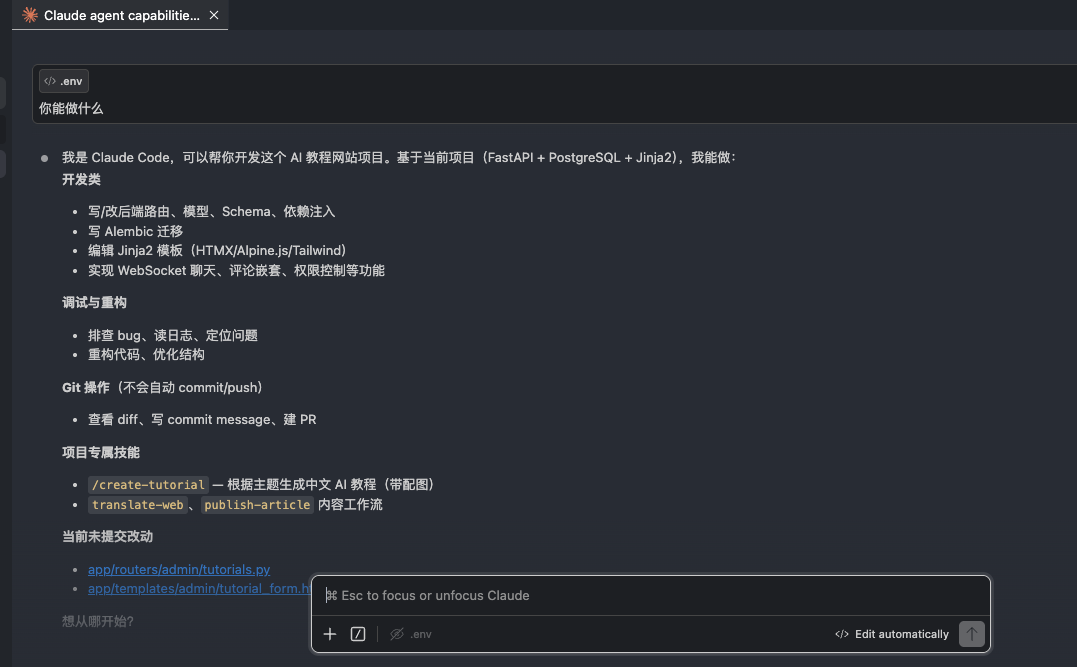
Task: Click the translate-web code snippet
Action: pos(137,505)
